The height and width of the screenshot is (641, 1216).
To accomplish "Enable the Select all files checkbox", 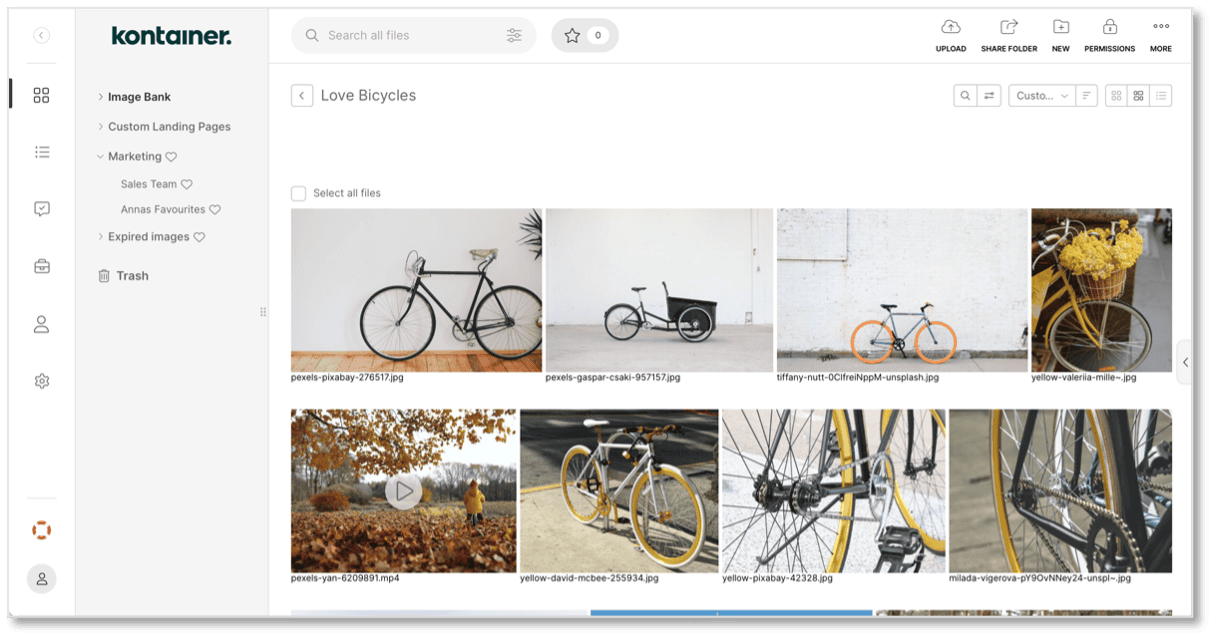I will 298,193.
